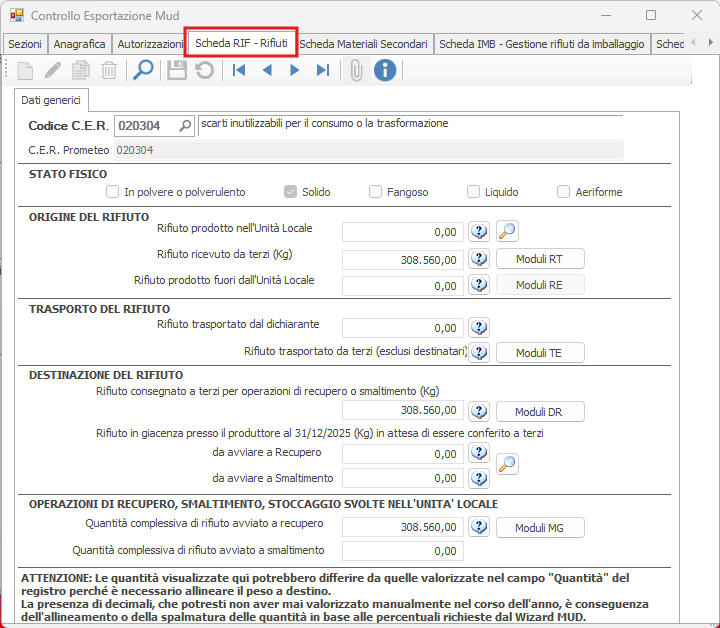The height and width of the screenshot is (628, 720).
Task: Open the Moduli RE button
Action: [x=540, y=285]
